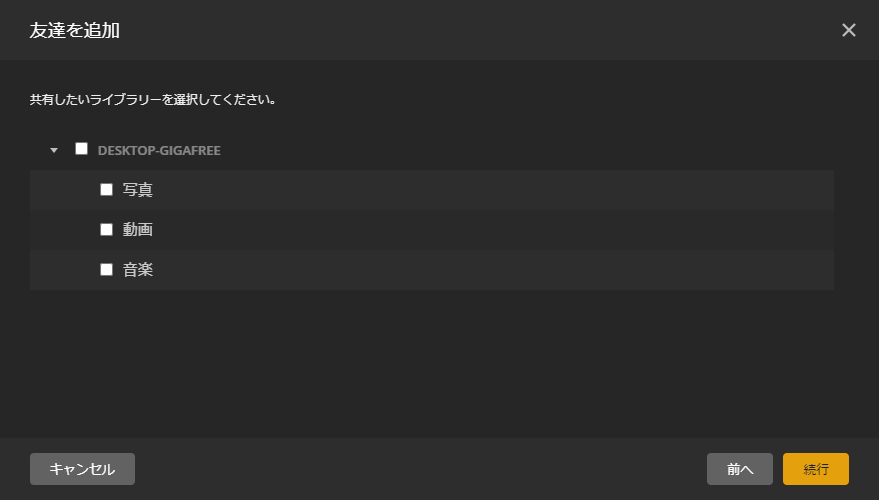This screenshot has height=500, width=879.
Task: Close the 友達を追加 dialog with X
Action: pyautogui.click(x=848, y=30)
